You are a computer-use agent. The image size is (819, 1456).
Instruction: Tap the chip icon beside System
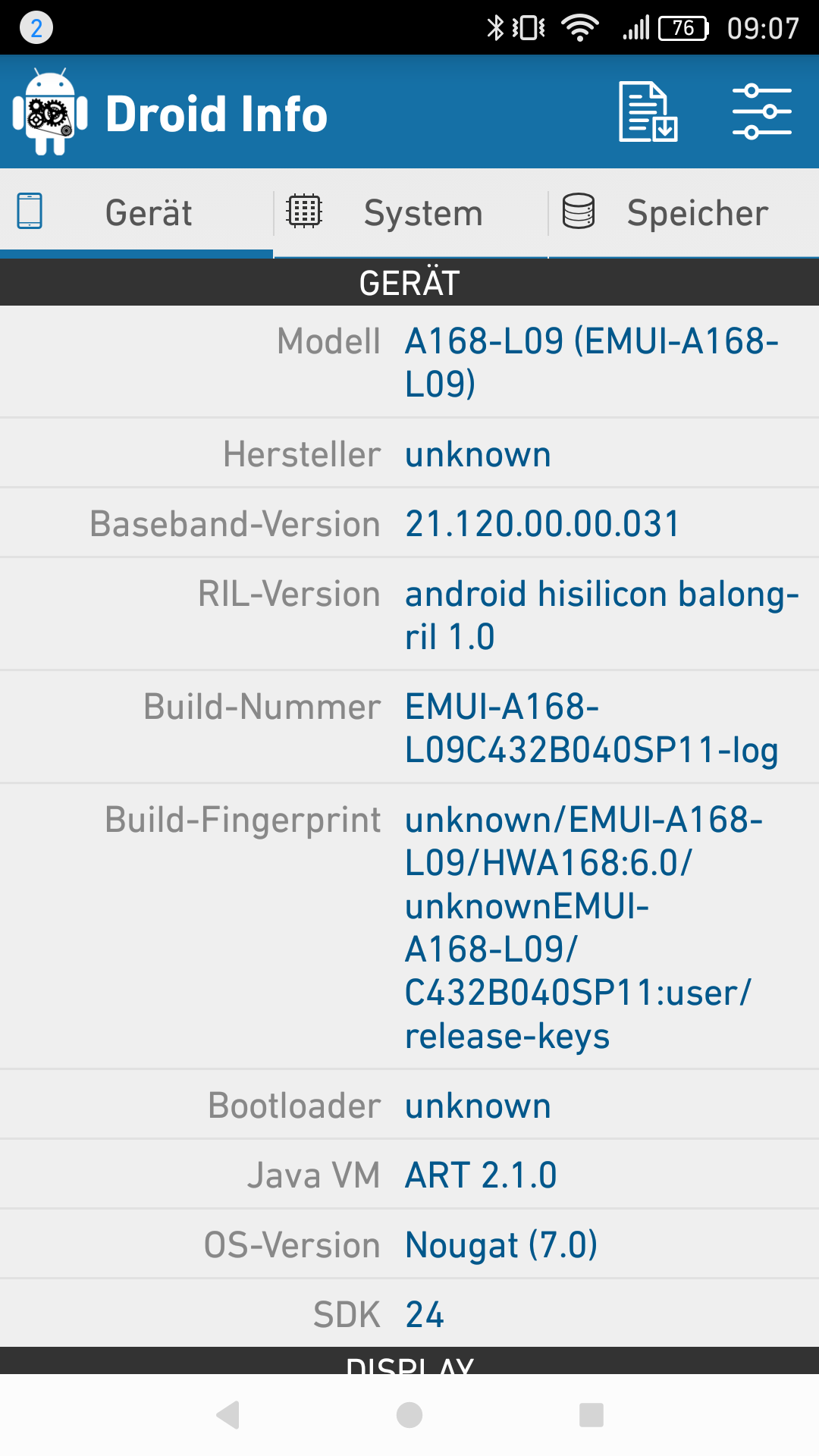(x=304, y=211)
